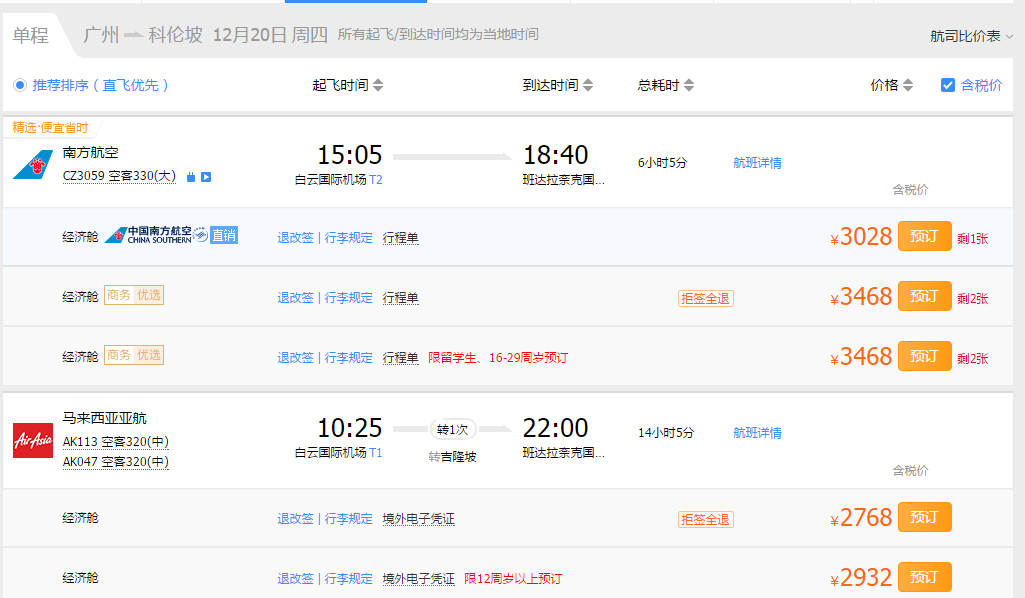Click the 精选·便宜省时 tag
Viewport: 1025px width, 598px height.
tap(50, 127)
